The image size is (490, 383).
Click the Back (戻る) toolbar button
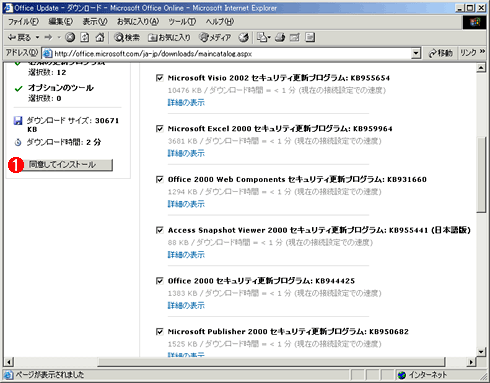19,38
